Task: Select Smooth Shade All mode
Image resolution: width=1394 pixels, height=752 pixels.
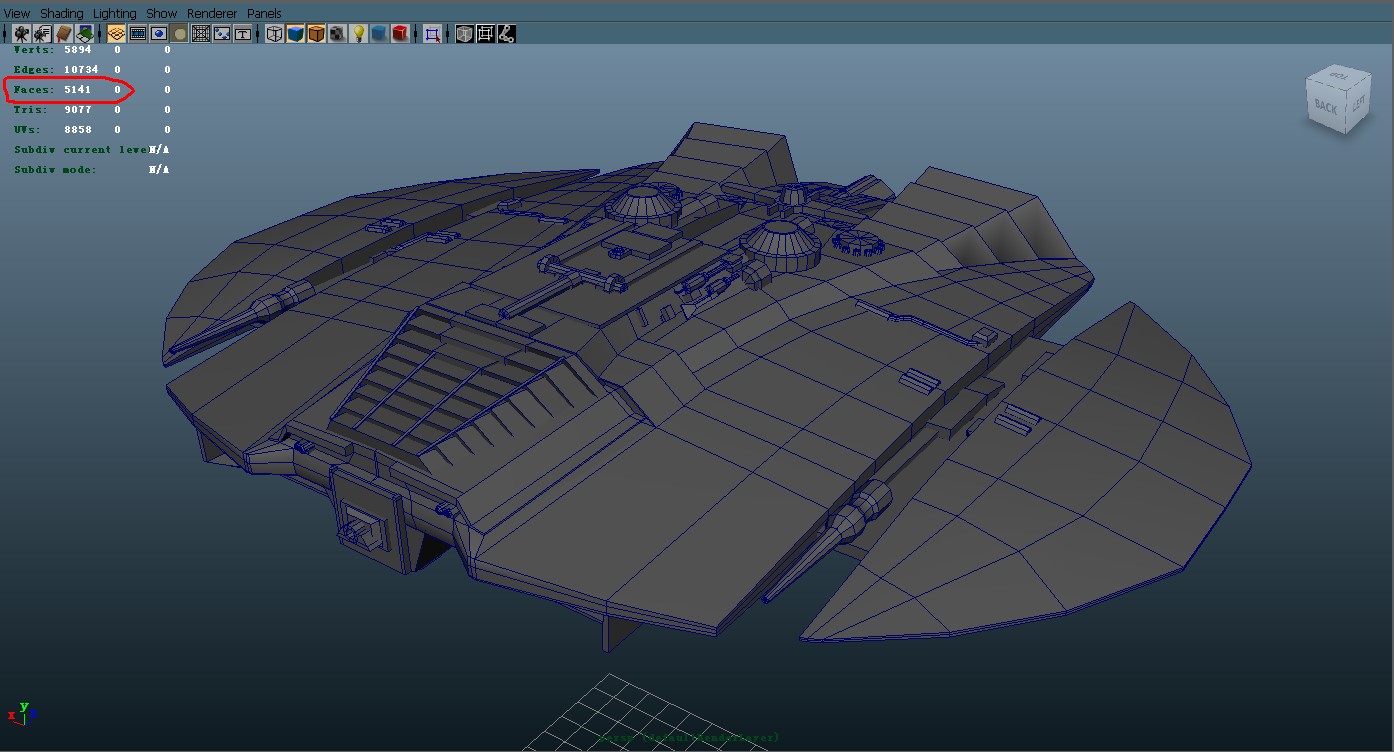Action: point(295,34)
